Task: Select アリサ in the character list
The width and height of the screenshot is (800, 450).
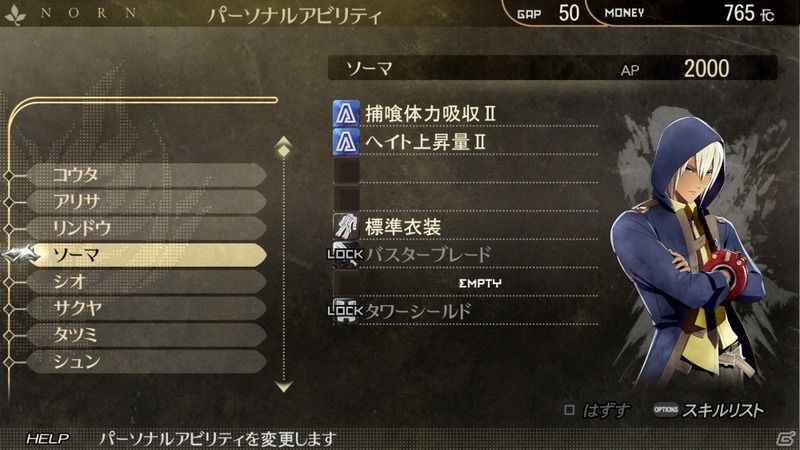Action: 147,202
